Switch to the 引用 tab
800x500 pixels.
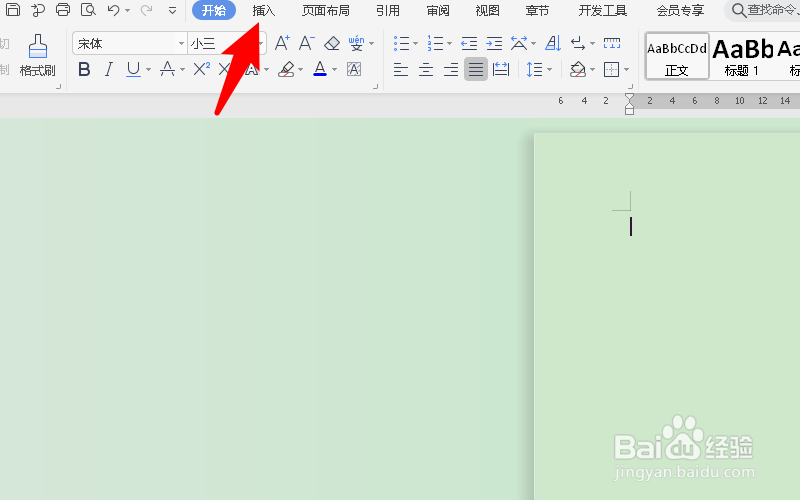click(388, 10)
